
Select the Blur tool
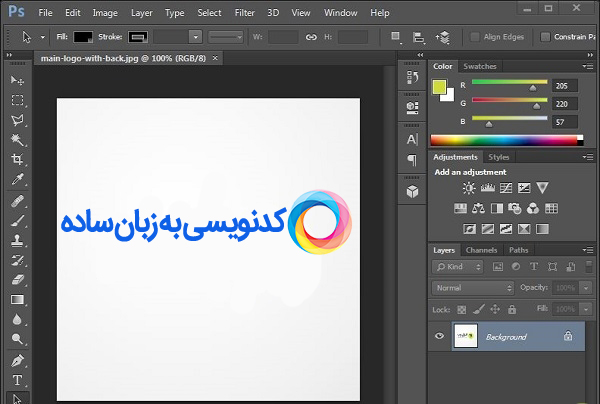17,319
